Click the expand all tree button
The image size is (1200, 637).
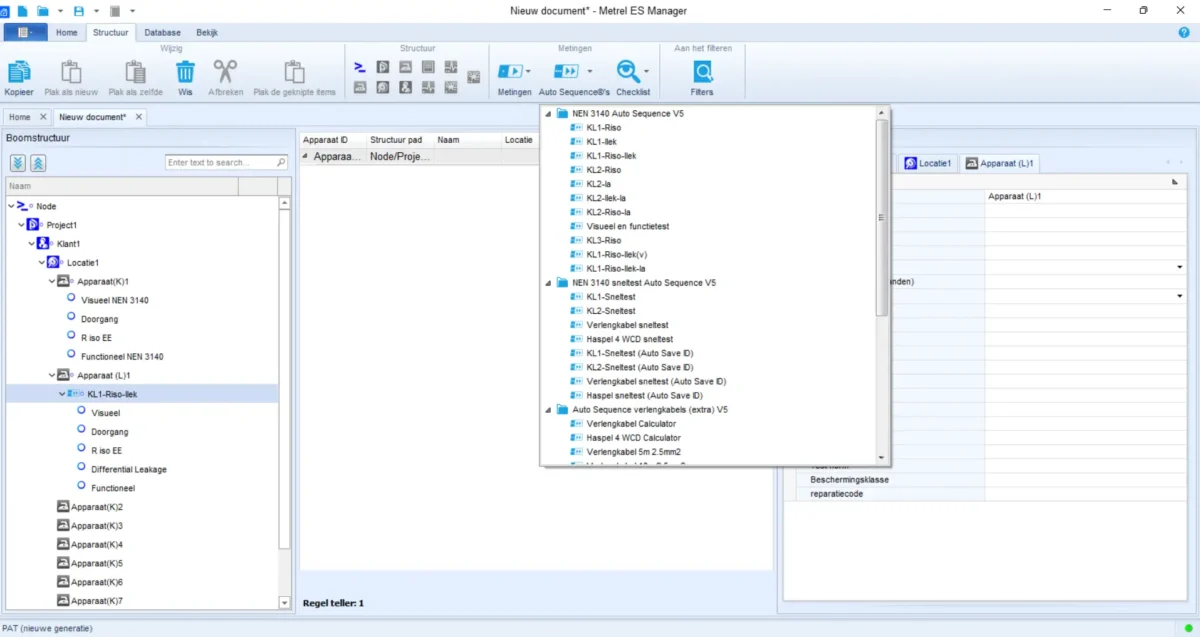pyautogui.click(x=18, y=163)
